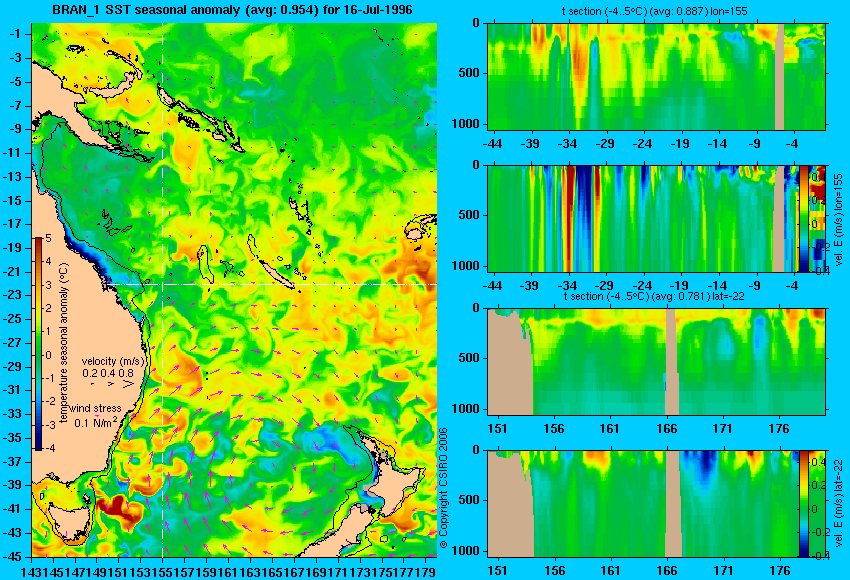850x580 pixels.
Task: Click the temperature seasonal anomaly color bar
Action: pos(38,344)
